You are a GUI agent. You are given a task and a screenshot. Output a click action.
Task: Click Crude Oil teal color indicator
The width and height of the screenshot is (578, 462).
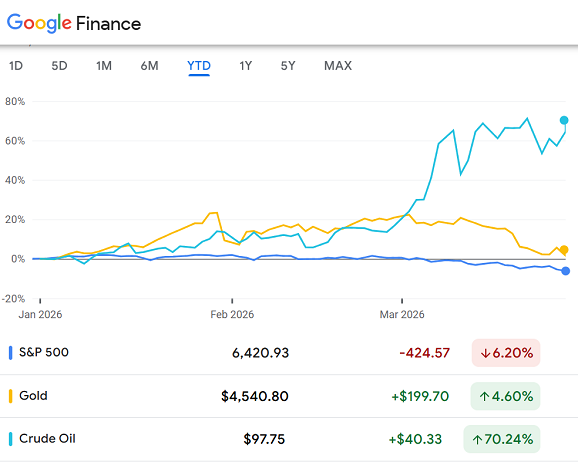pyautogui.click(x=10, y=439)
